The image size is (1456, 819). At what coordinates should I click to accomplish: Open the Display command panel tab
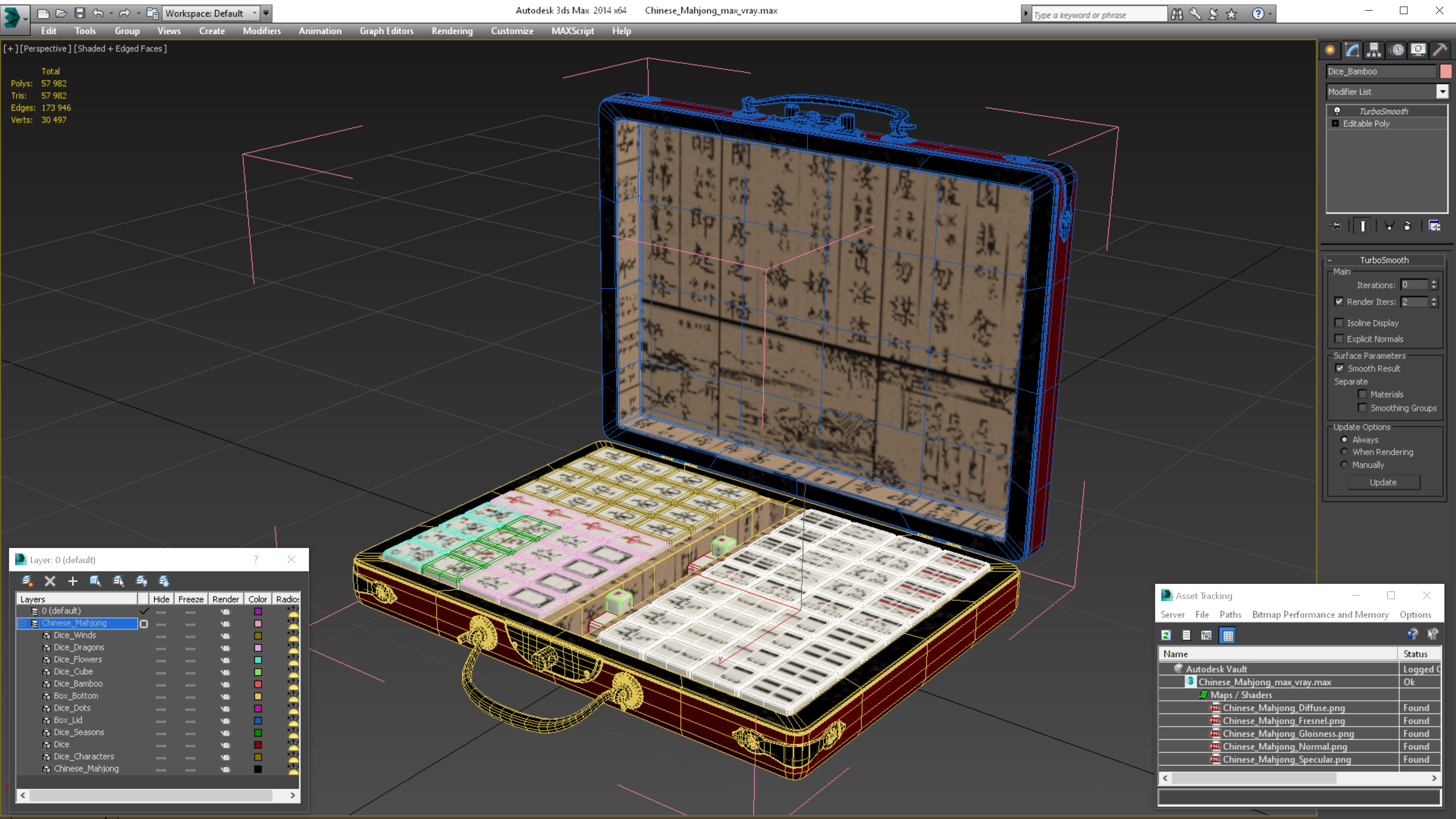[1418, 51]
